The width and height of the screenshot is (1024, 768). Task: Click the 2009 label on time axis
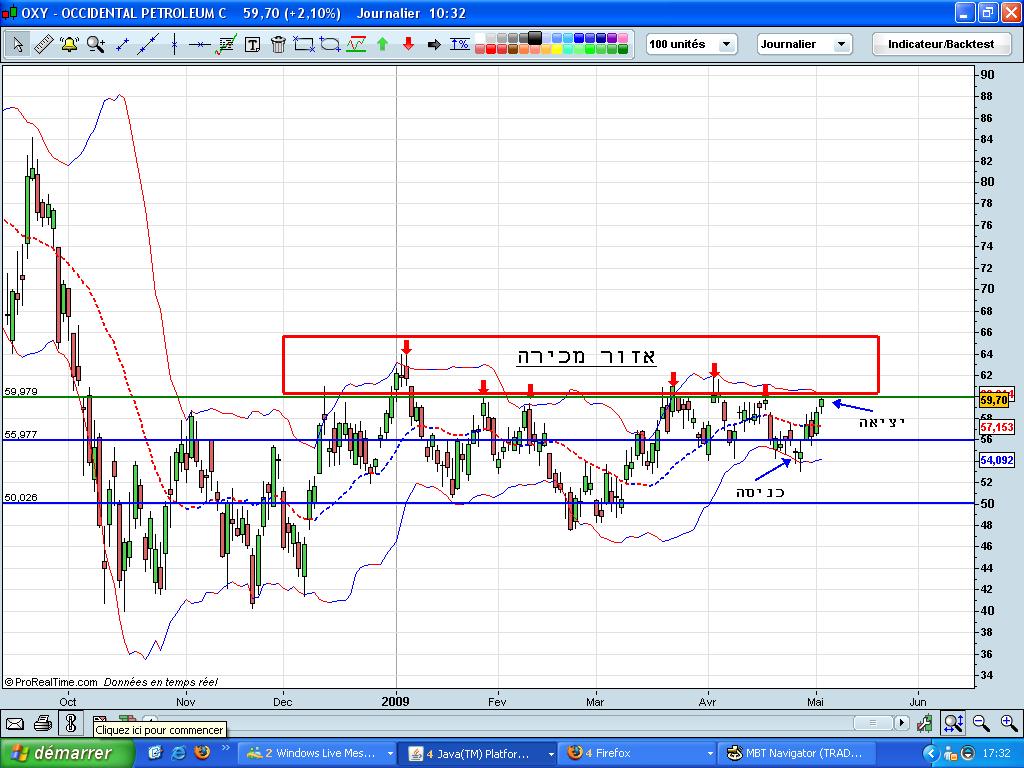(396, 701)
